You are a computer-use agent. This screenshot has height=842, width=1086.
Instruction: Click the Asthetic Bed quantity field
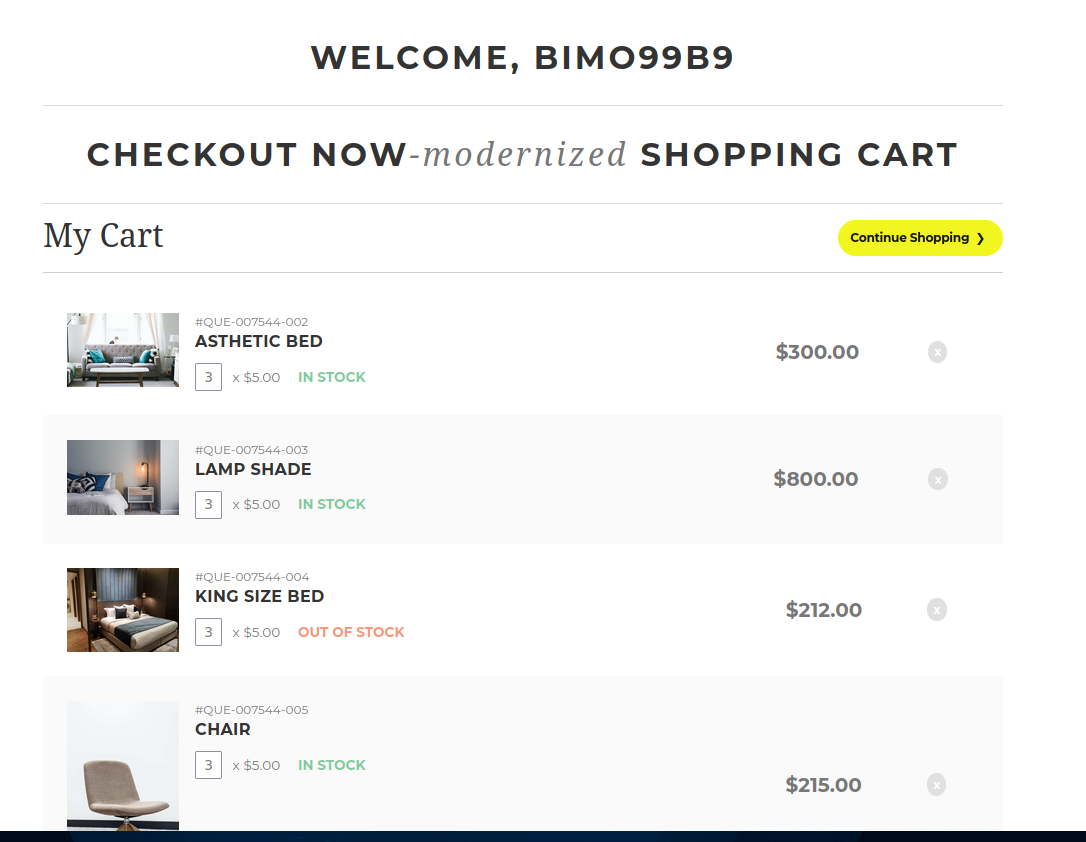pyautogui.click(x=208, y=377)
